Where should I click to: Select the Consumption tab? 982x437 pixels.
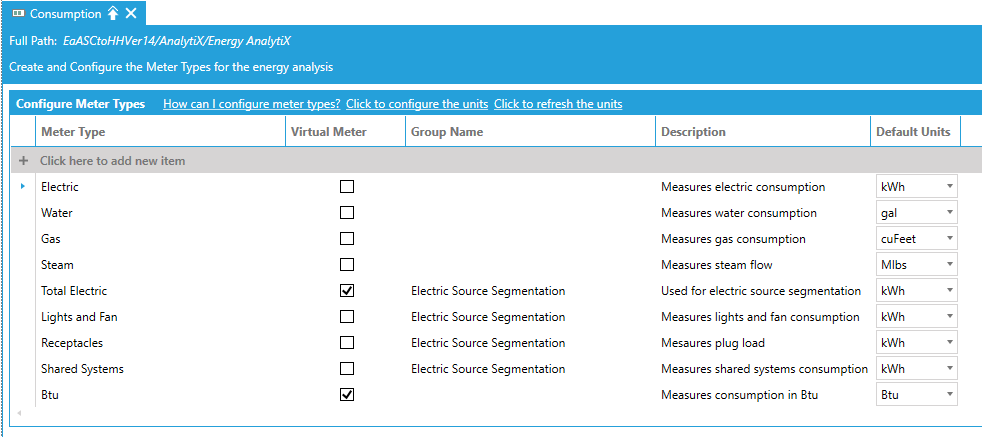point(65,14)
